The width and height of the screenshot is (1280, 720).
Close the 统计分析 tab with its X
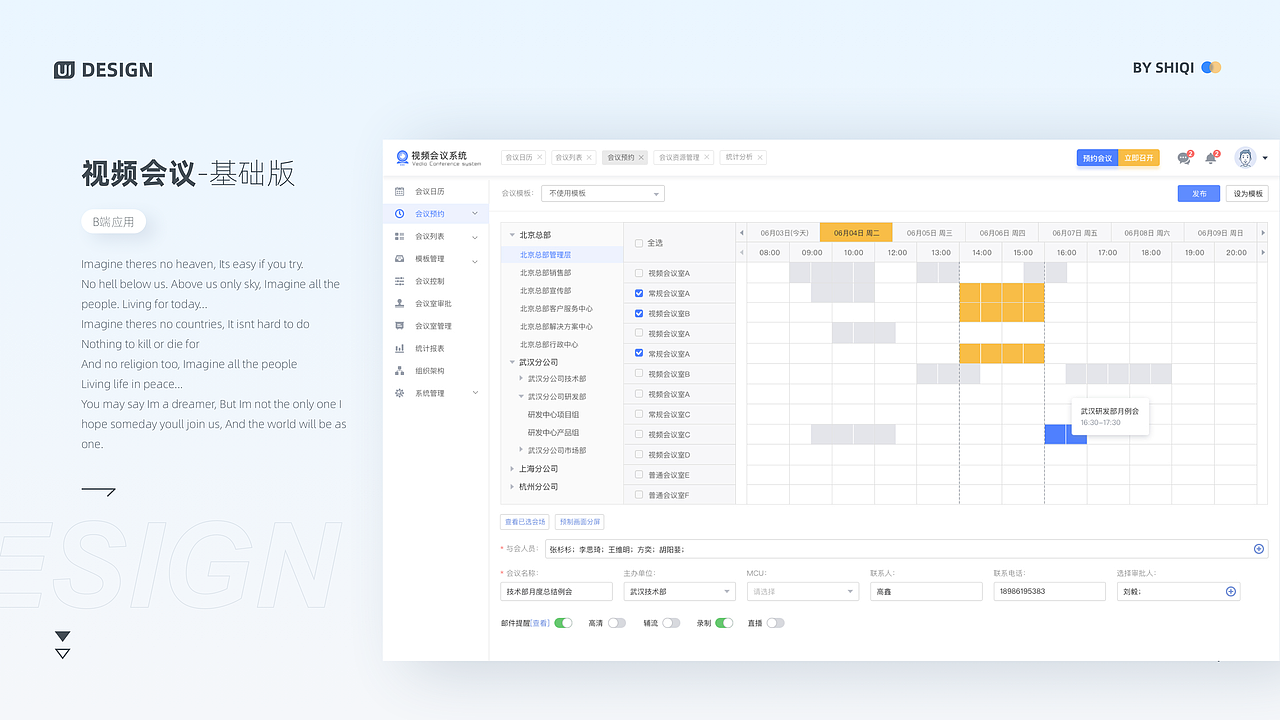[760, 157]
